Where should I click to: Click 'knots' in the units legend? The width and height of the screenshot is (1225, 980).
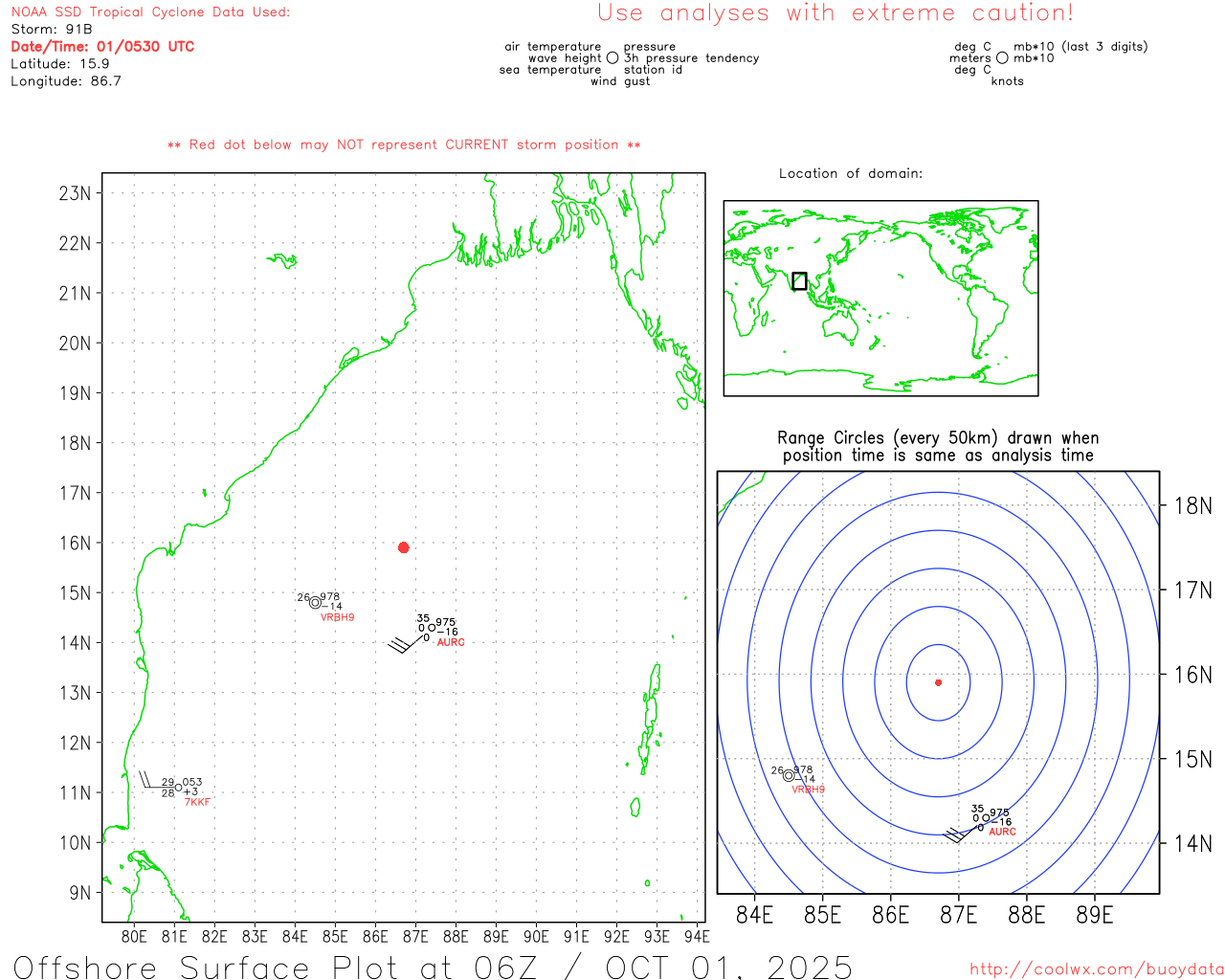(1008, 81)
